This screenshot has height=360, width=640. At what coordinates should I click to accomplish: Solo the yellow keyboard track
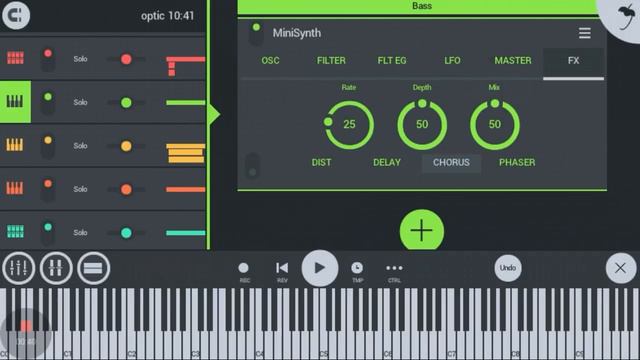[x=80, y=146]
